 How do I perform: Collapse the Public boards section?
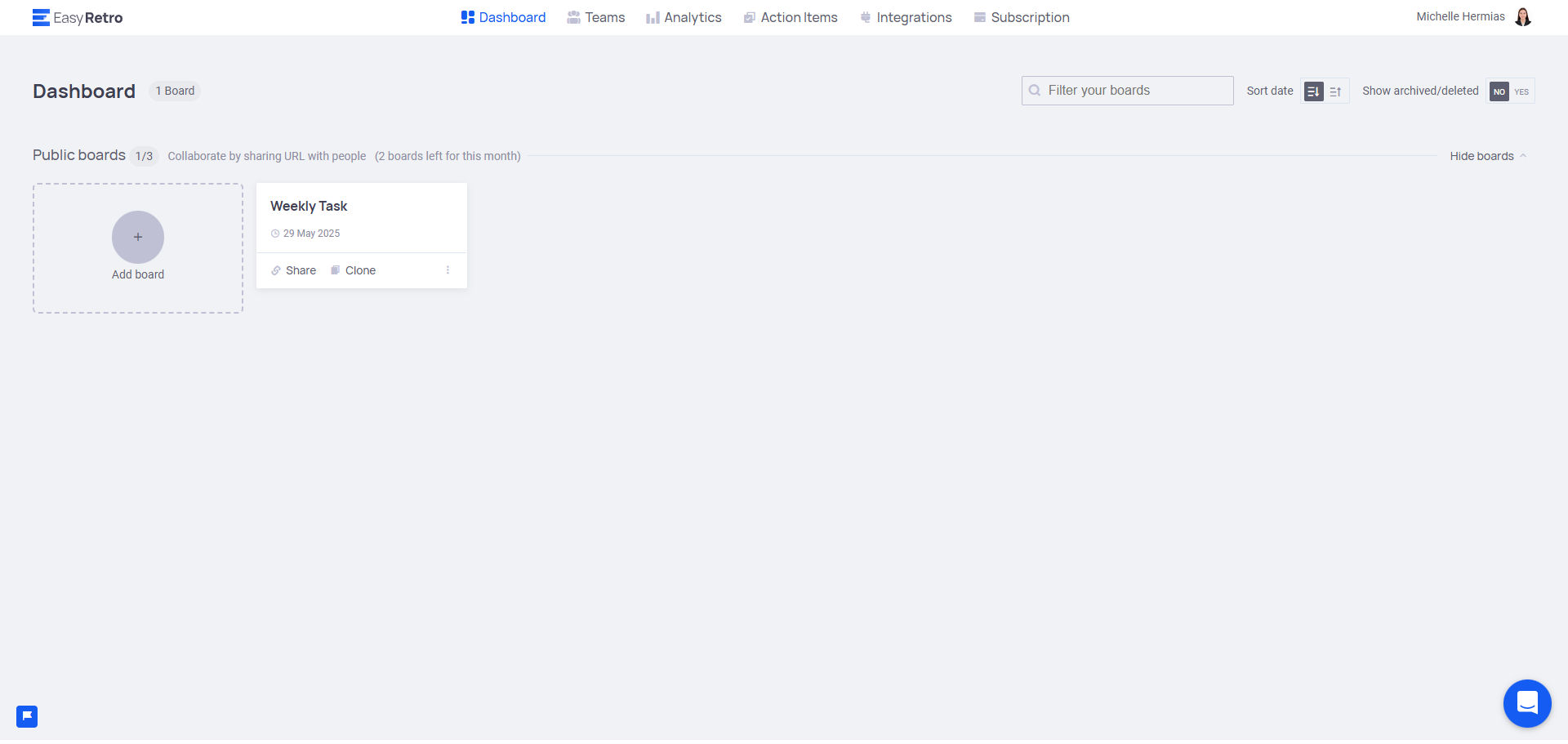(1488, 156)
